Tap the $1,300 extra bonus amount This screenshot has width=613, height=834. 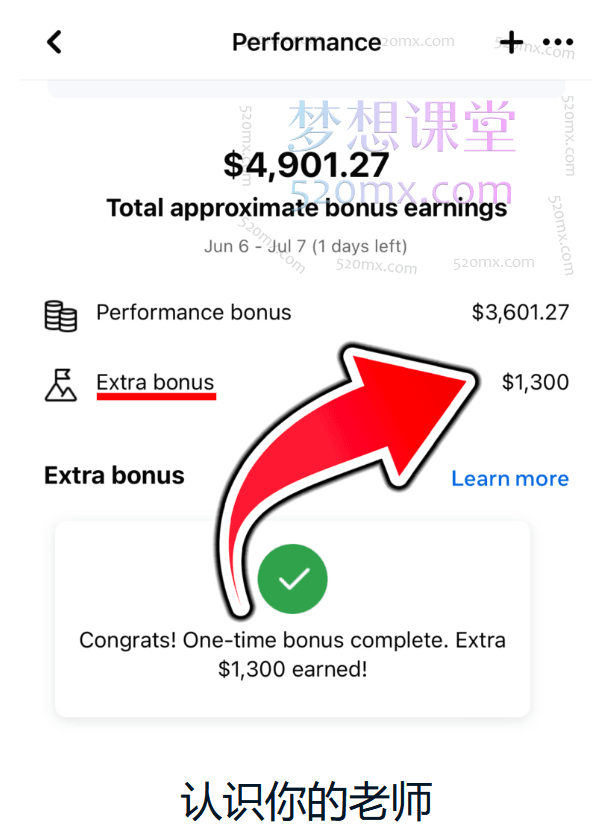pos(535,382)
